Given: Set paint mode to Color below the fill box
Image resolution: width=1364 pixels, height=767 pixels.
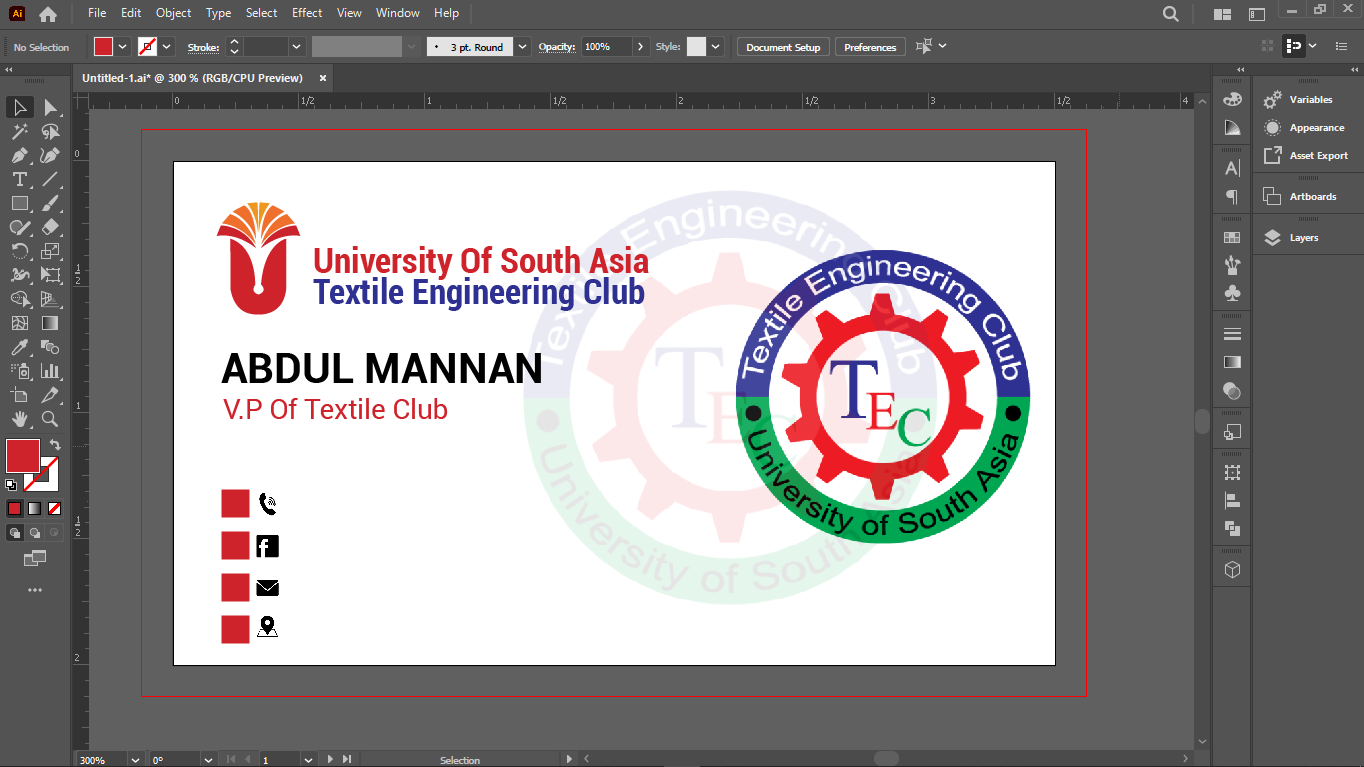Looking at the screenshot, I should [x=14, y=508].
